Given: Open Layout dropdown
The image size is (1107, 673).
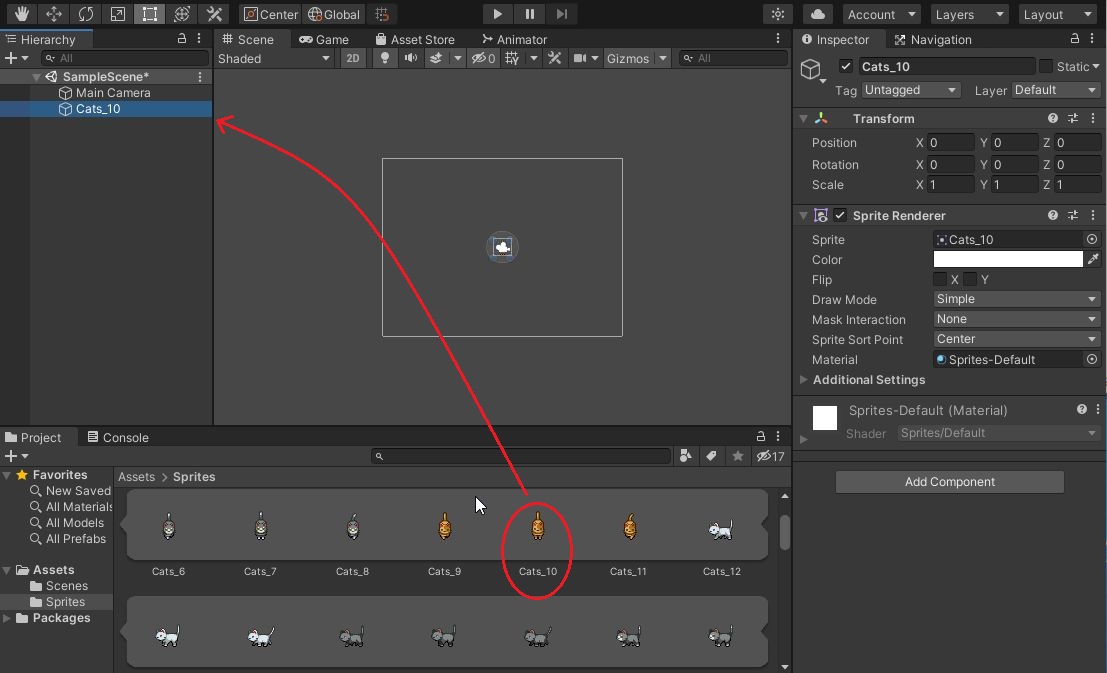Looking at the screenshot, I should [1057, 14].
